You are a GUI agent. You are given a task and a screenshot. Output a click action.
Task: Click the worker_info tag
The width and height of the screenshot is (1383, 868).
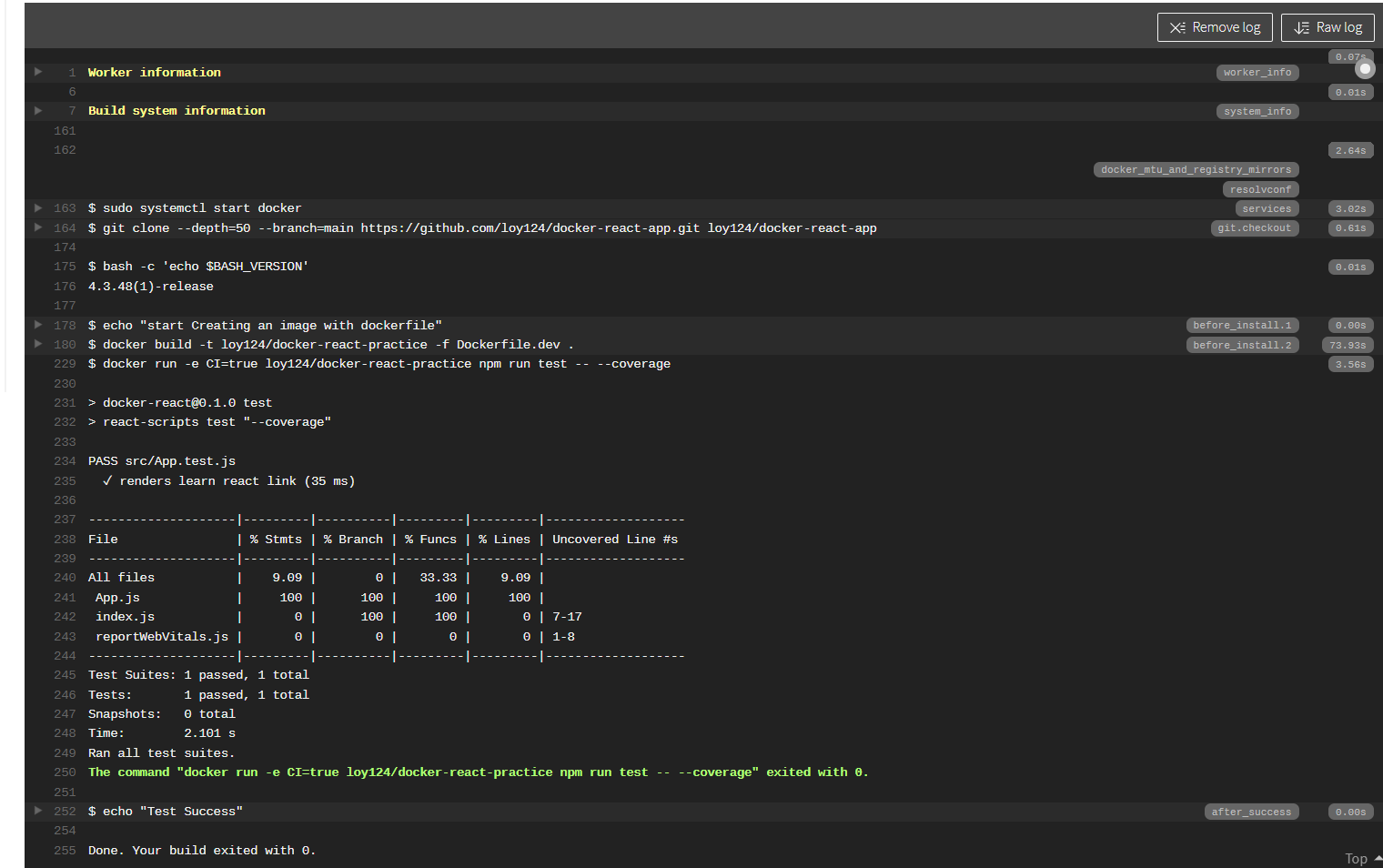coord(1257,73)
